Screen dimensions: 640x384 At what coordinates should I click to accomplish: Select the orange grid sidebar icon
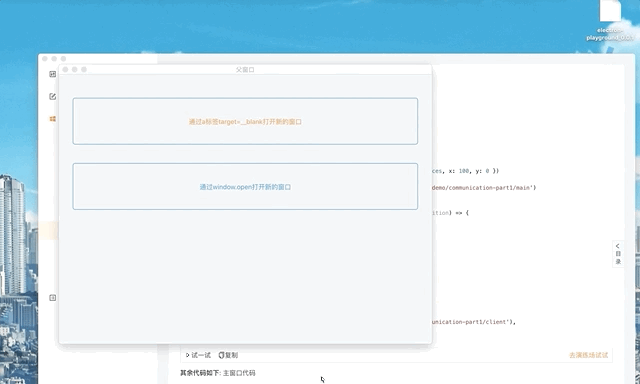[x=53, y=119]
